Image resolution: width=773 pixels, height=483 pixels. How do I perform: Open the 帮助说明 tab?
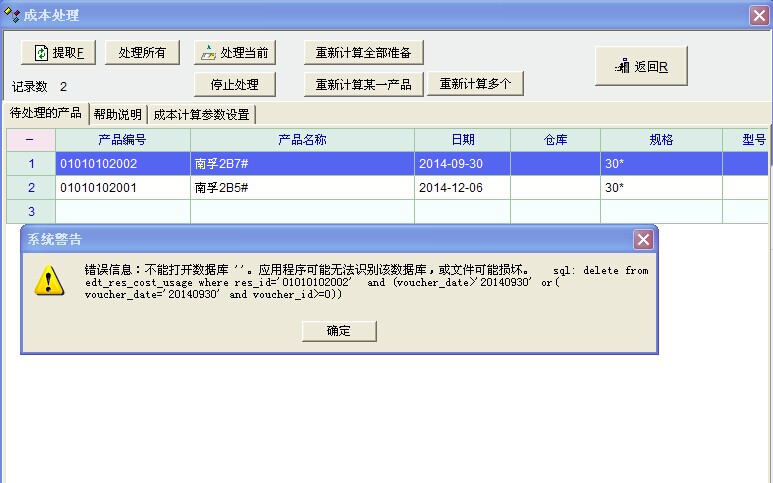pyautogui.click(x=118, y=114)
